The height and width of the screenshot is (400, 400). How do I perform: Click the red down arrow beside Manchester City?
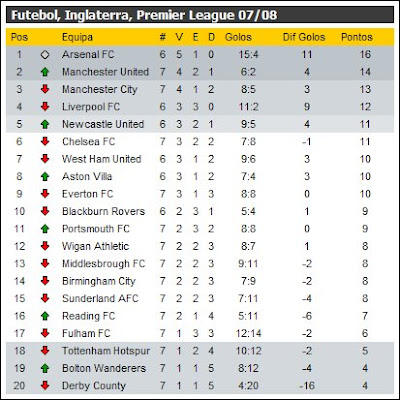45,89
